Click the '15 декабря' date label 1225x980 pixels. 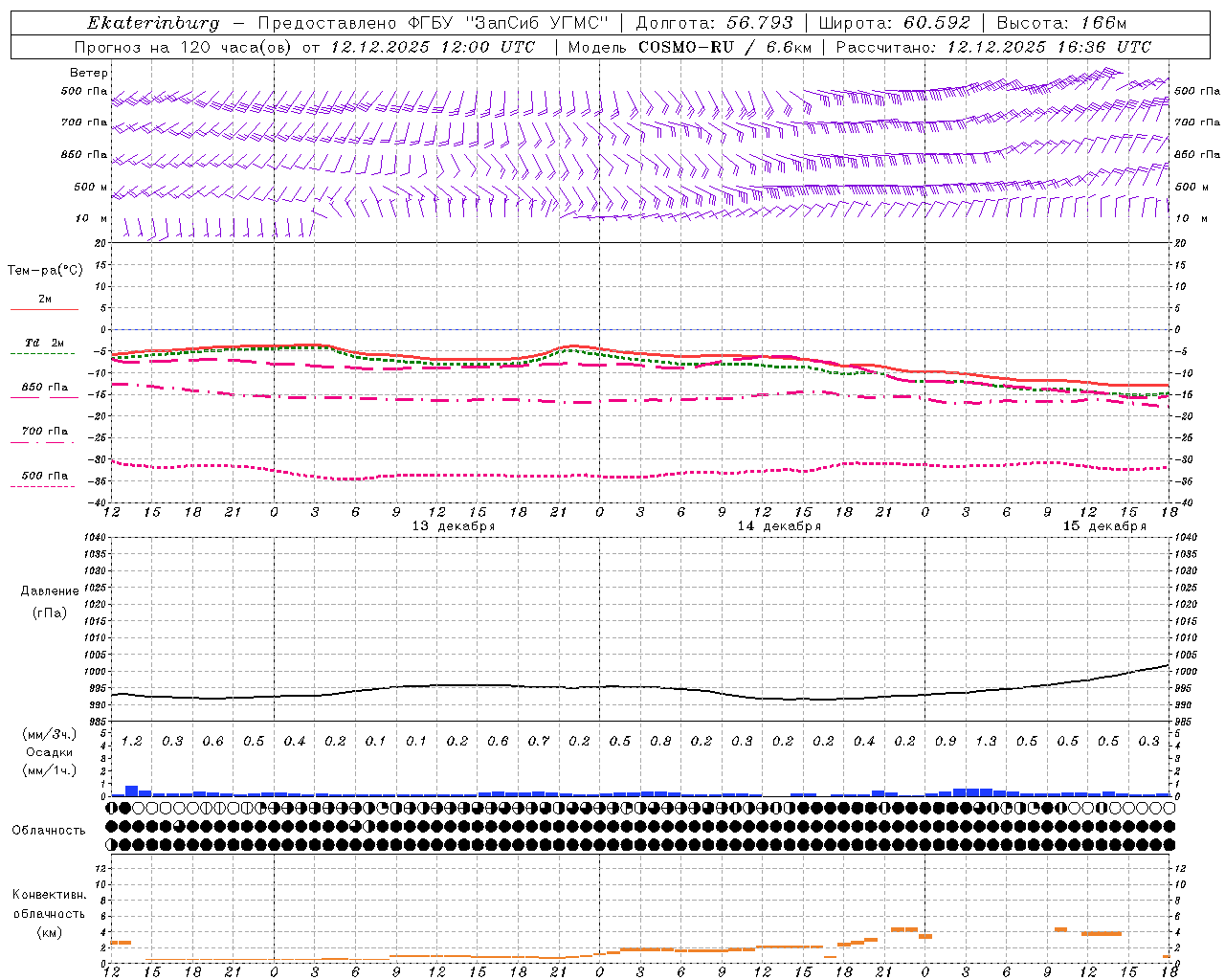pos(1104,526)
